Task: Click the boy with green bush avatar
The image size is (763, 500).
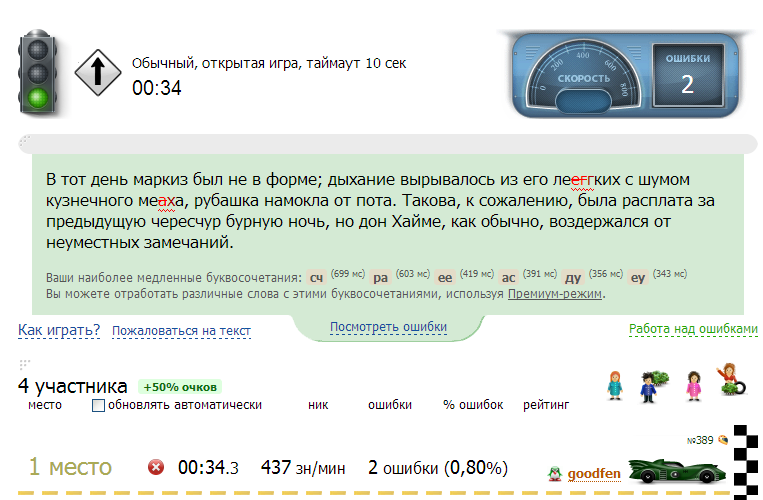Action: pos(653,386)
